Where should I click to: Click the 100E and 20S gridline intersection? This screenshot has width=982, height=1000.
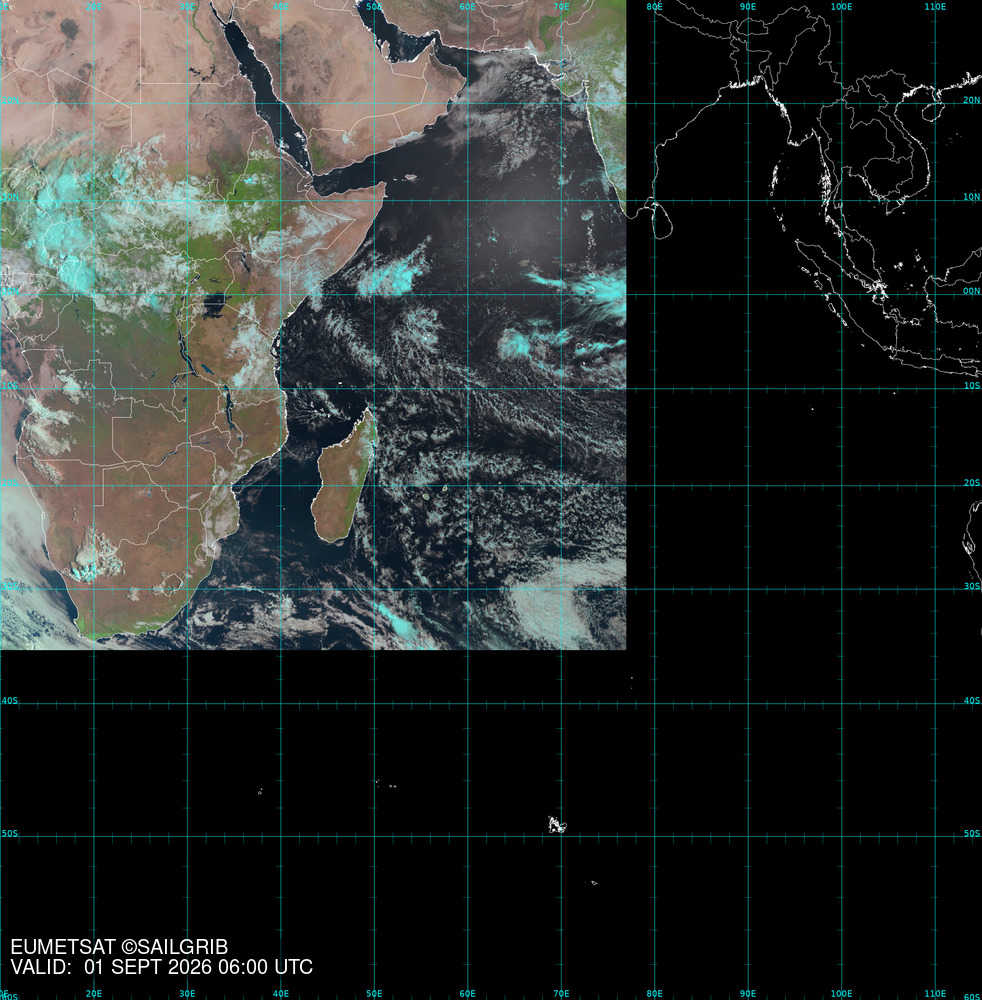(x=841, y=487)
